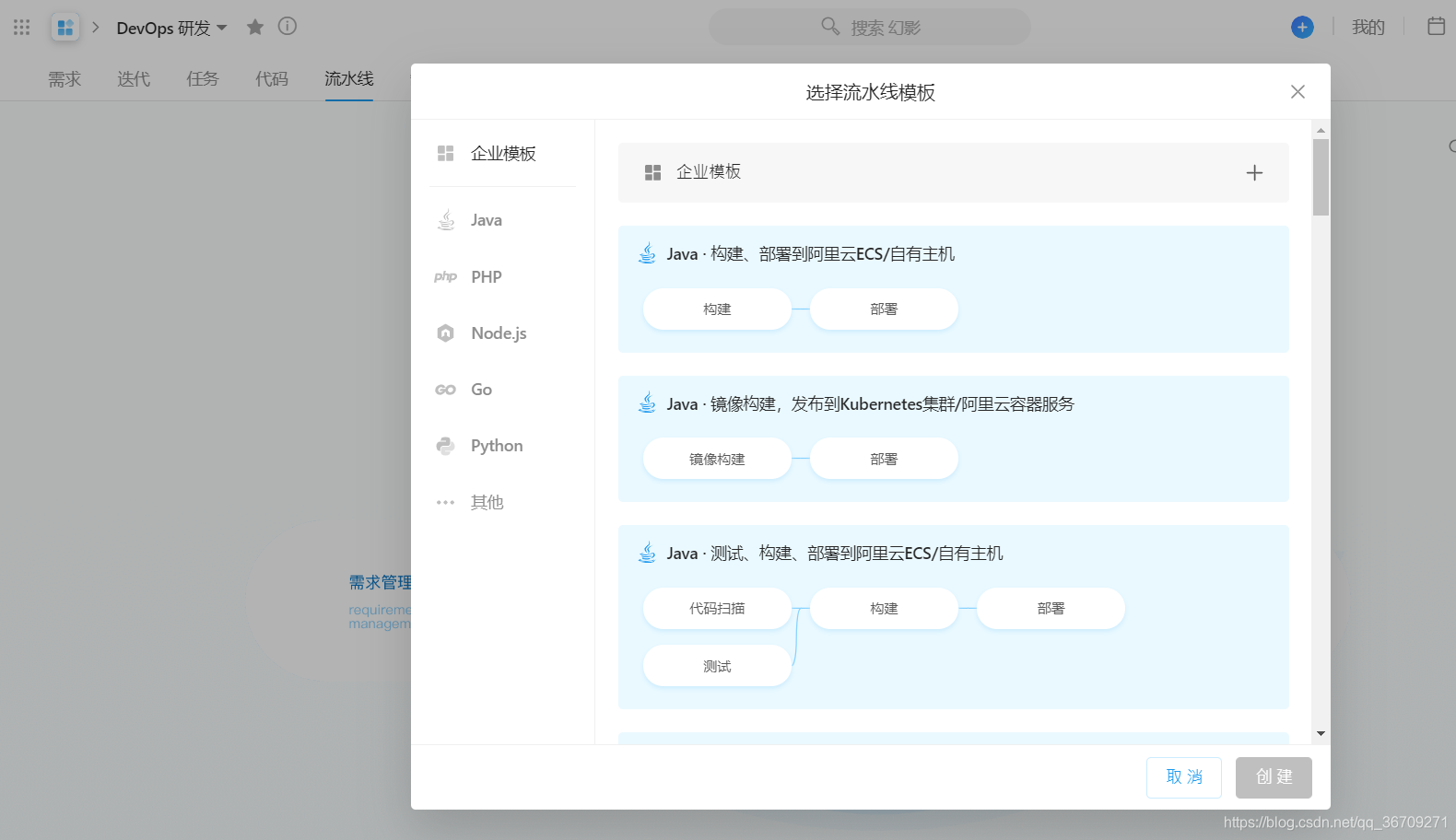This screenshot has height=840, width=1456.
Task: Click the Go logo icon
Action: [x=446, y=390]
